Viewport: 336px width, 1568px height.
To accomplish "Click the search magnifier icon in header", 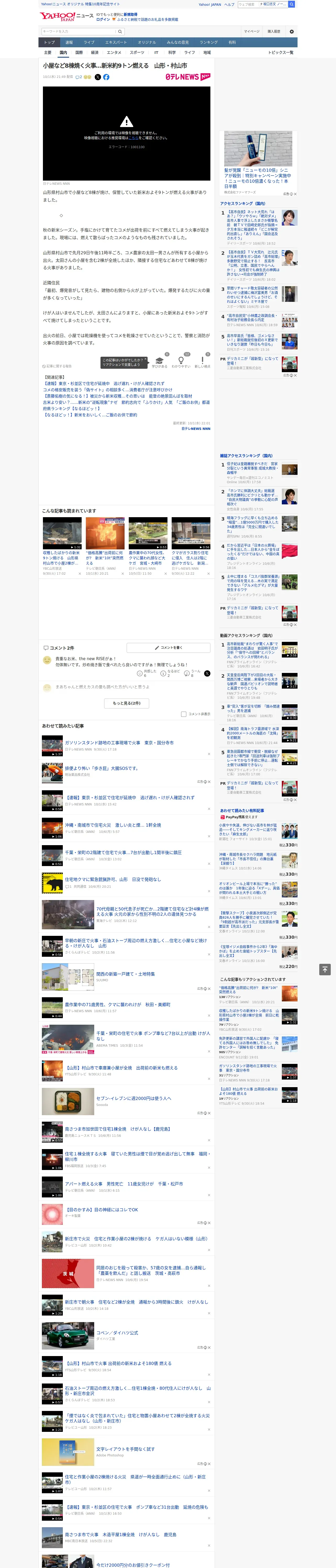I will (120, 31).
